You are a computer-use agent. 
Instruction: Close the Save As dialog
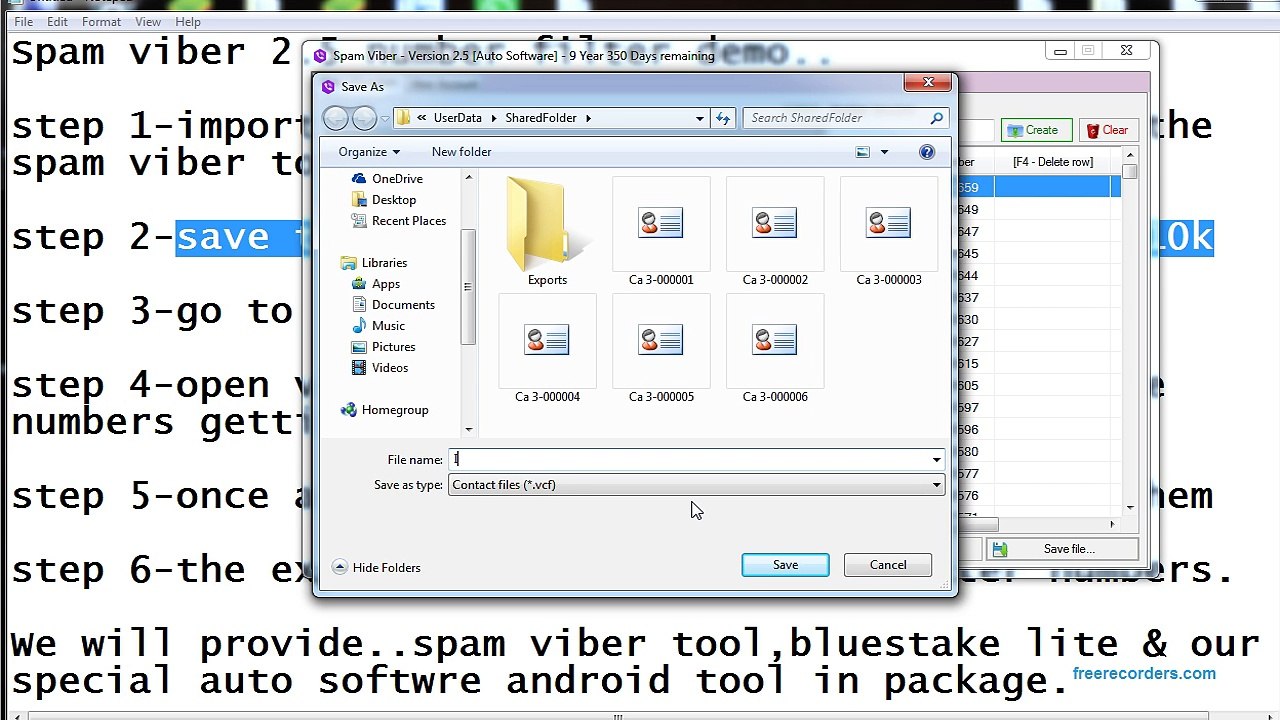(x=928, y=83)
